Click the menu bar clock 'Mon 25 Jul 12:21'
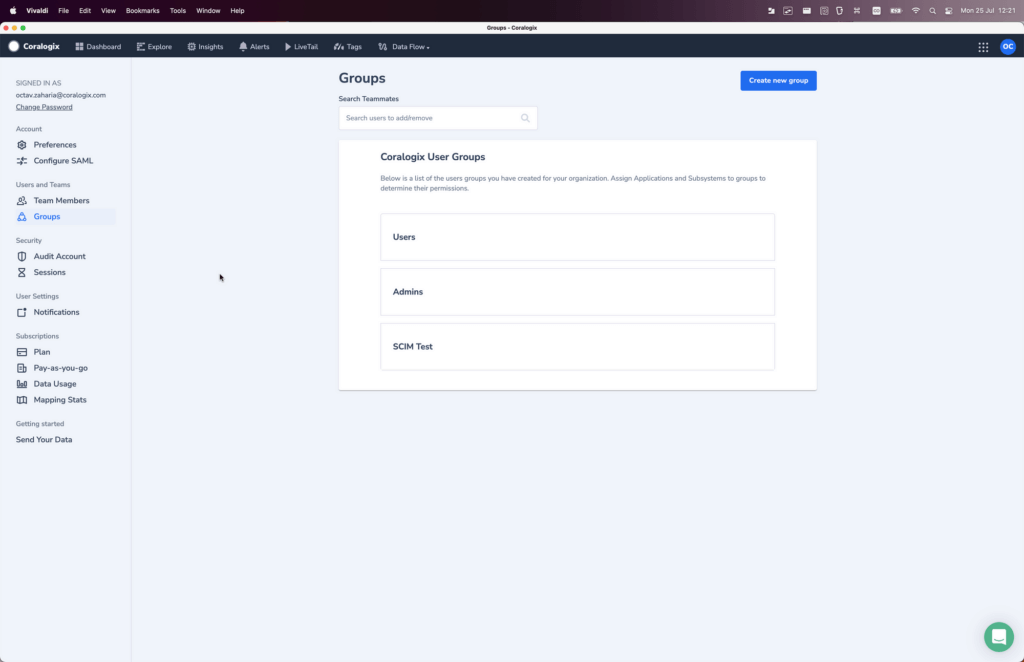Screen dimensions: 1024x662 [987, 10]
